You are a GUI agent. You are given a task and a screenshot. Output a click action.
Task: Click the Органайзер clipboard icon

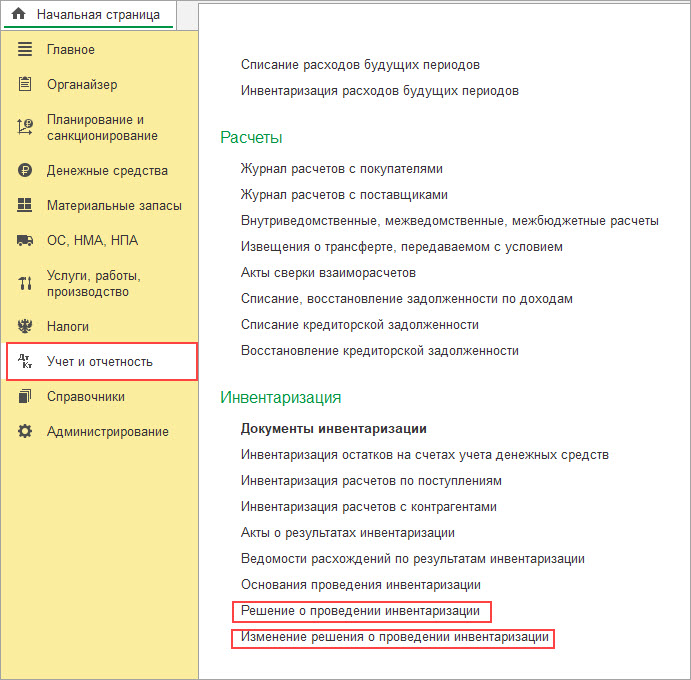(x=25, y=85)
